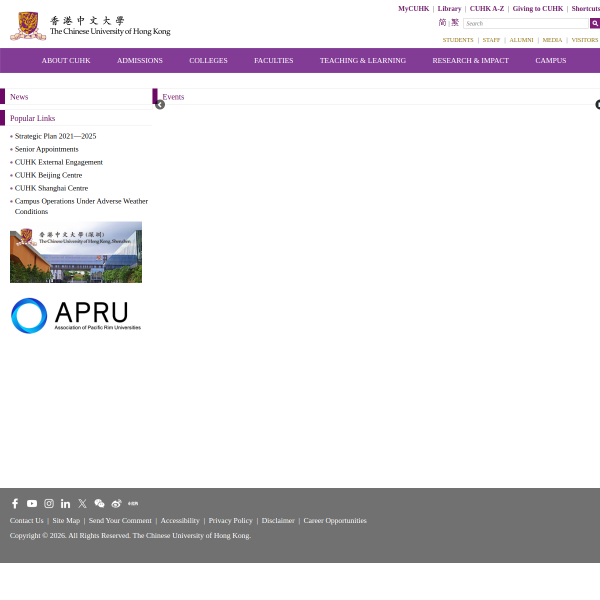Open Privacy Policy link

pyautogui.click(x=231, y=520)
